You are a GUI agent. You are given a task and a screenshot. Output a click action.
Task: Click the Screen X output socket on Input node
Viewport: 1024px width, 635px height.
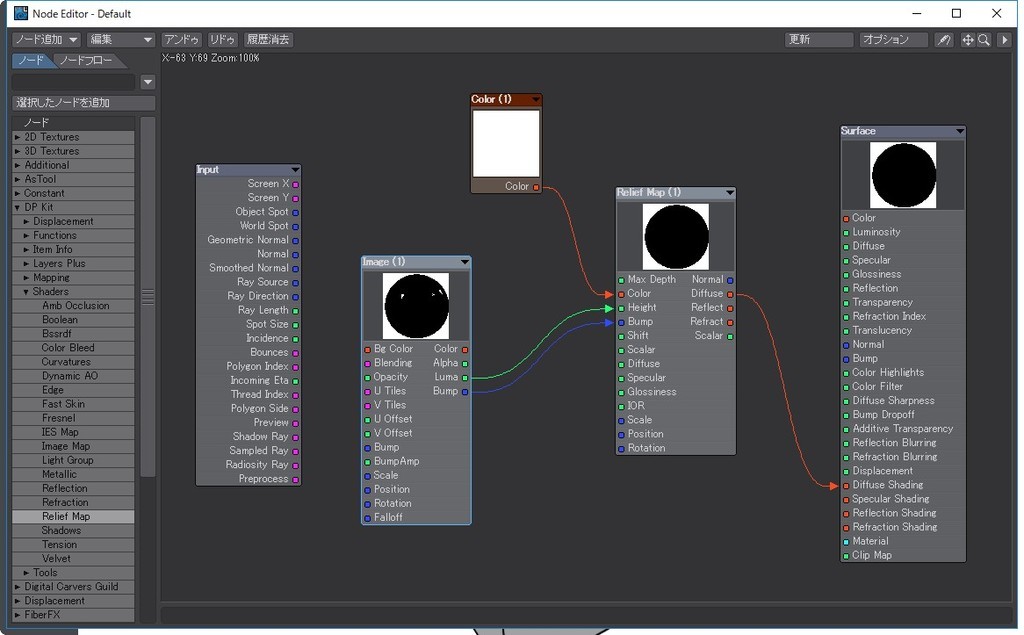pos(295,184)
